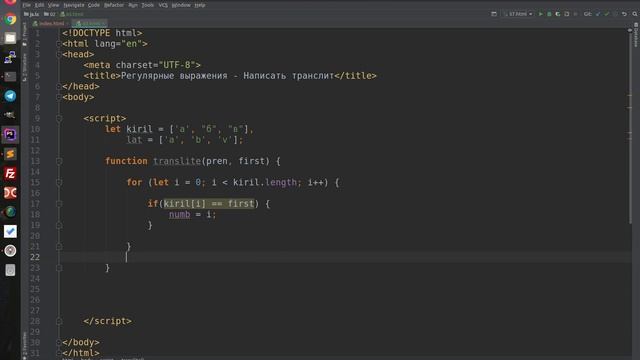This screenshot has width=640, height=360.
Task: Open the Run menu
Action: (133, 5)
